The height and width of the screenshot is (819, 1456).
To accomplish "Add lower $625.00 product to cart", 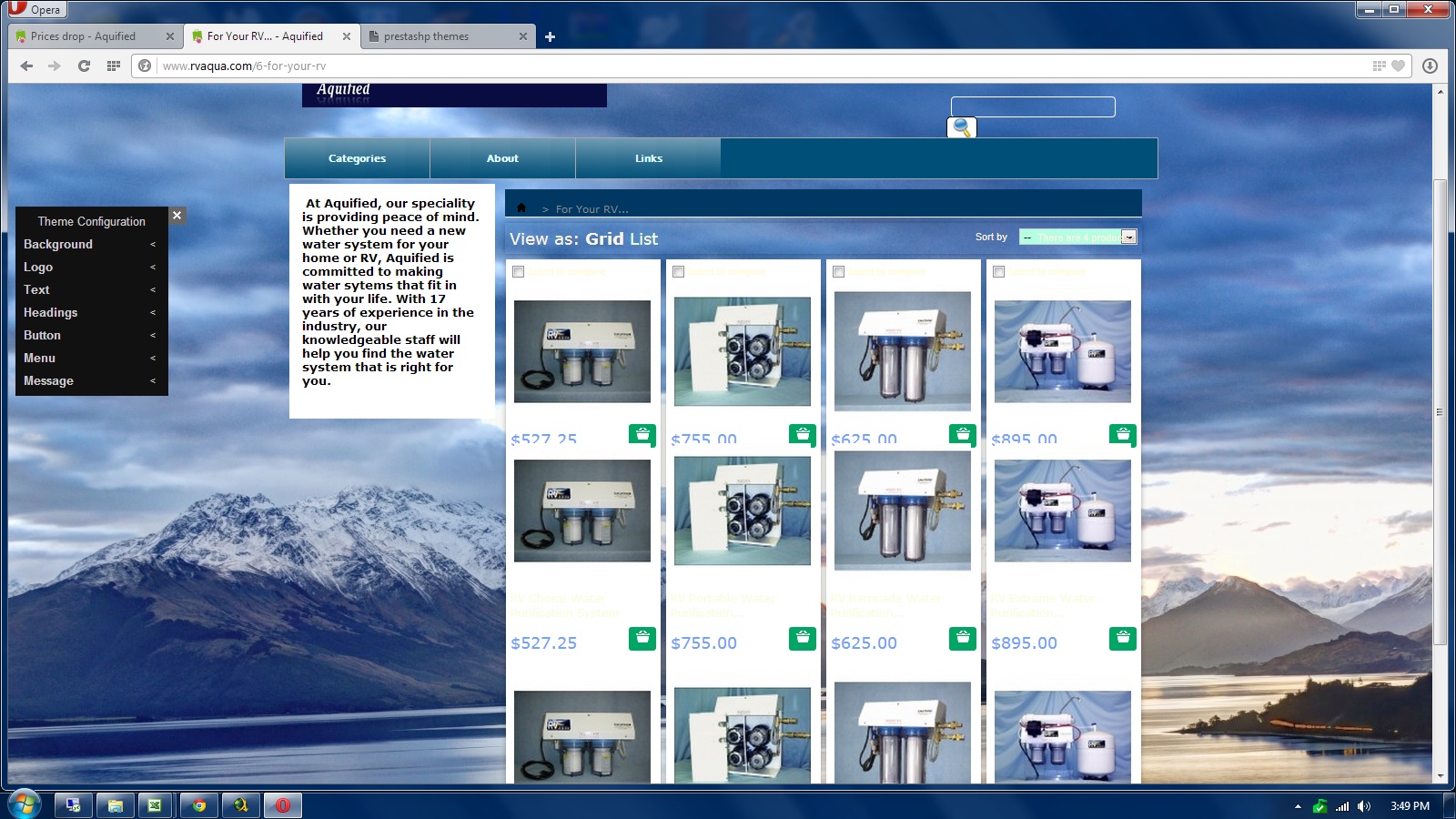I will click(x=963, y=638).
